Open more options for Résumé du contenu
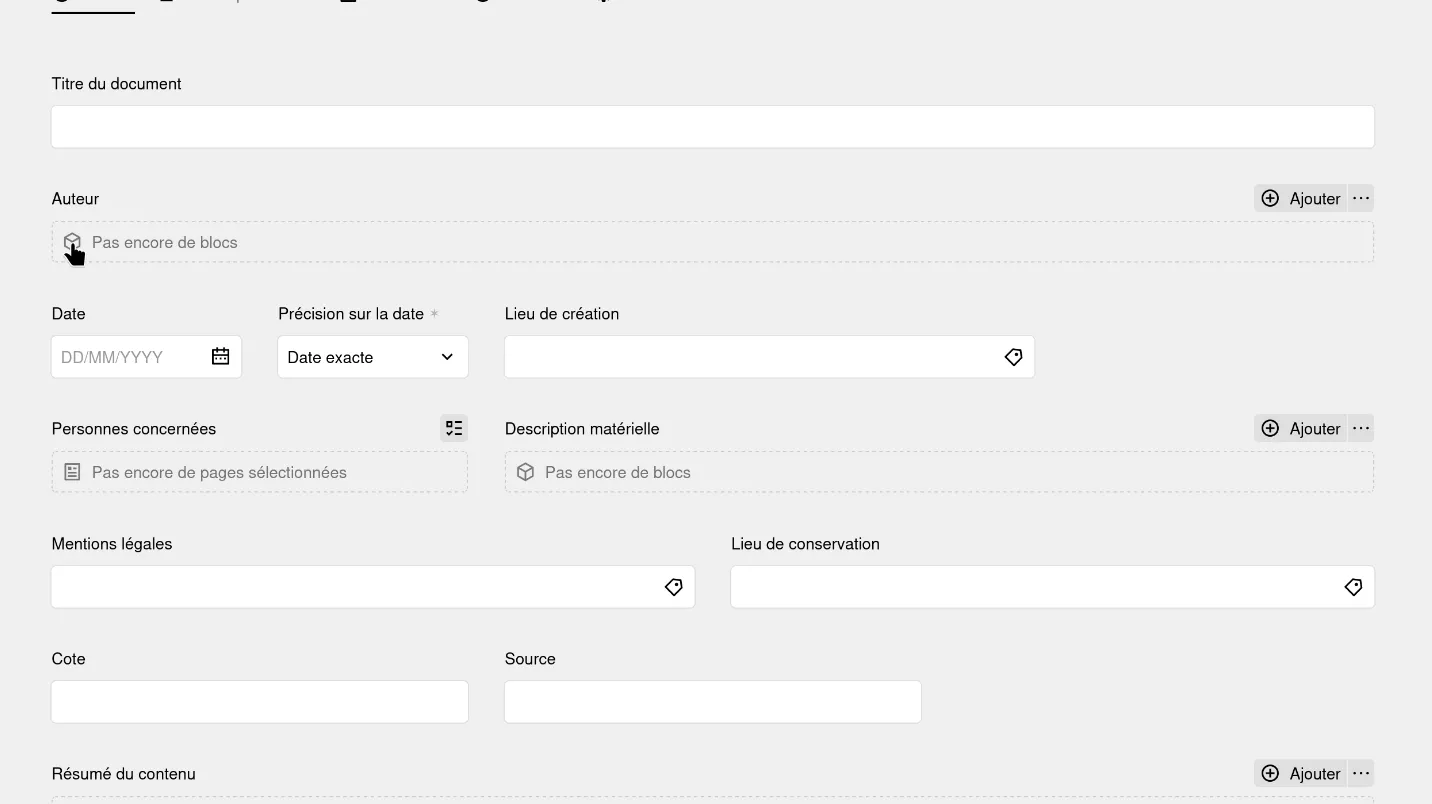Screen dimensions: 1432x804 pos(1361,773)
